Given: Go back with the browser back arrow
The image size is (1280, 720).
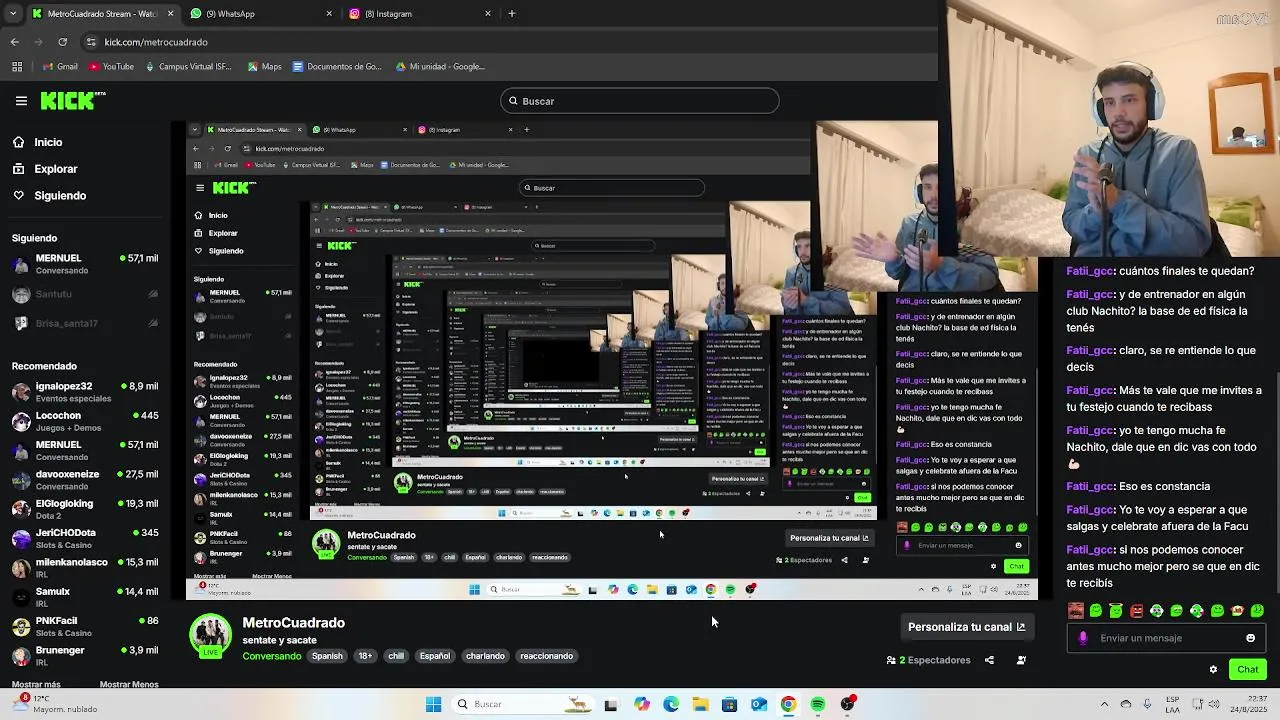Looking at the screenshot, I should pos(14,42).
